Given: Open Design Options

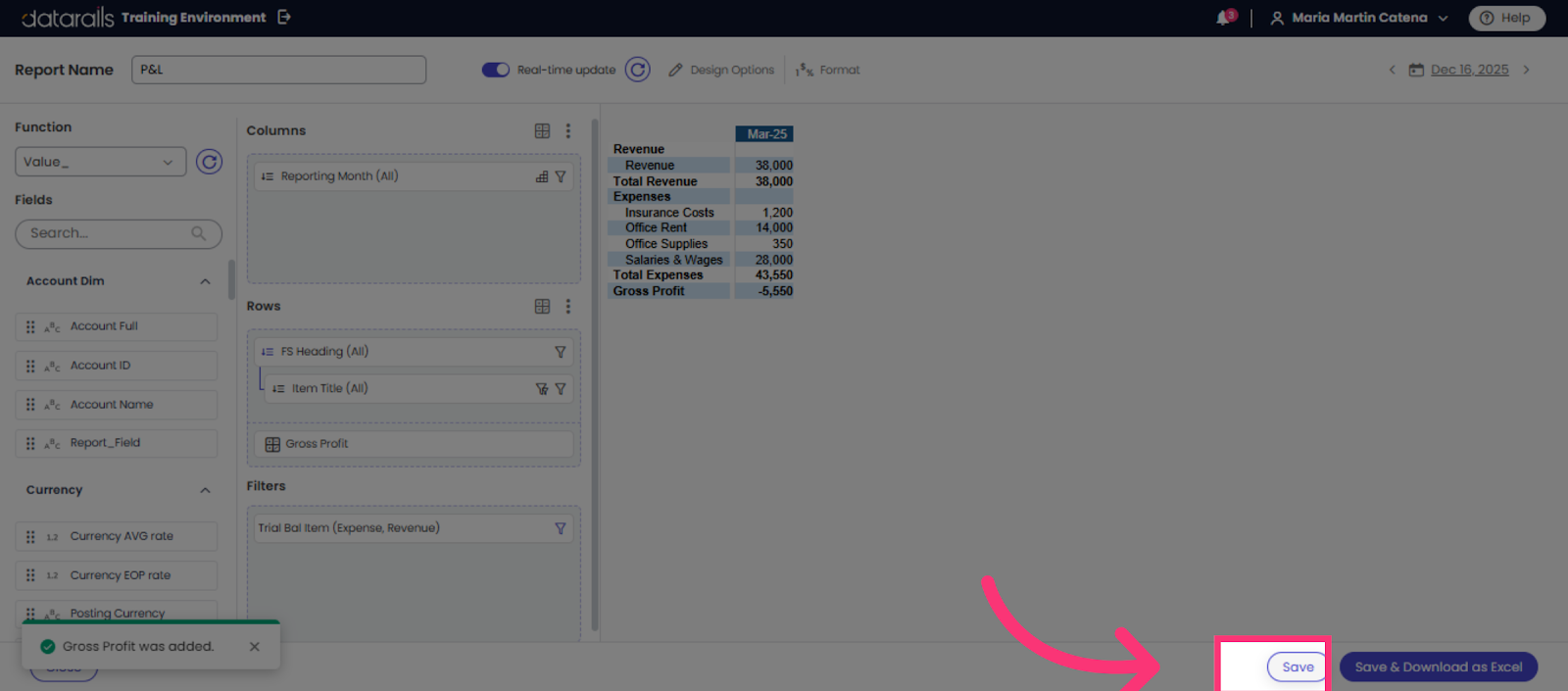Looking at the screenshot, I should point(721,70).
